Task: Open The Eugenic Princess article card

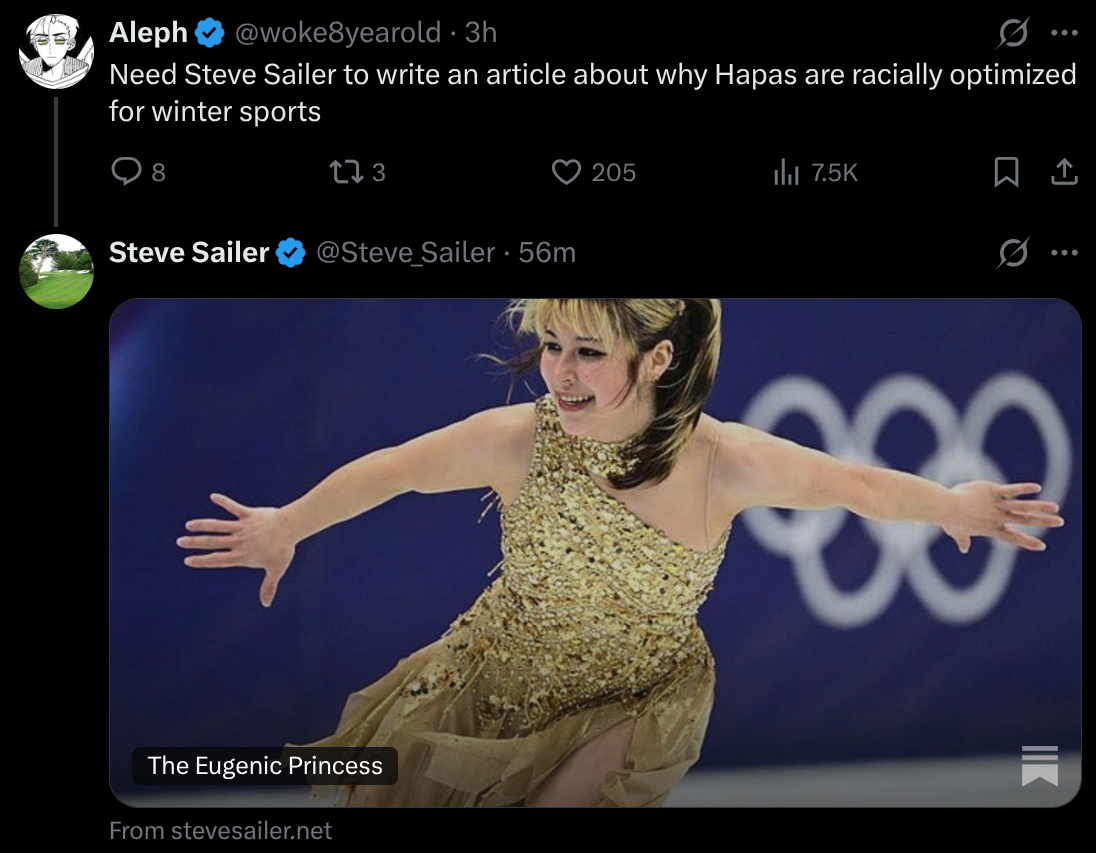Action: 595,552
